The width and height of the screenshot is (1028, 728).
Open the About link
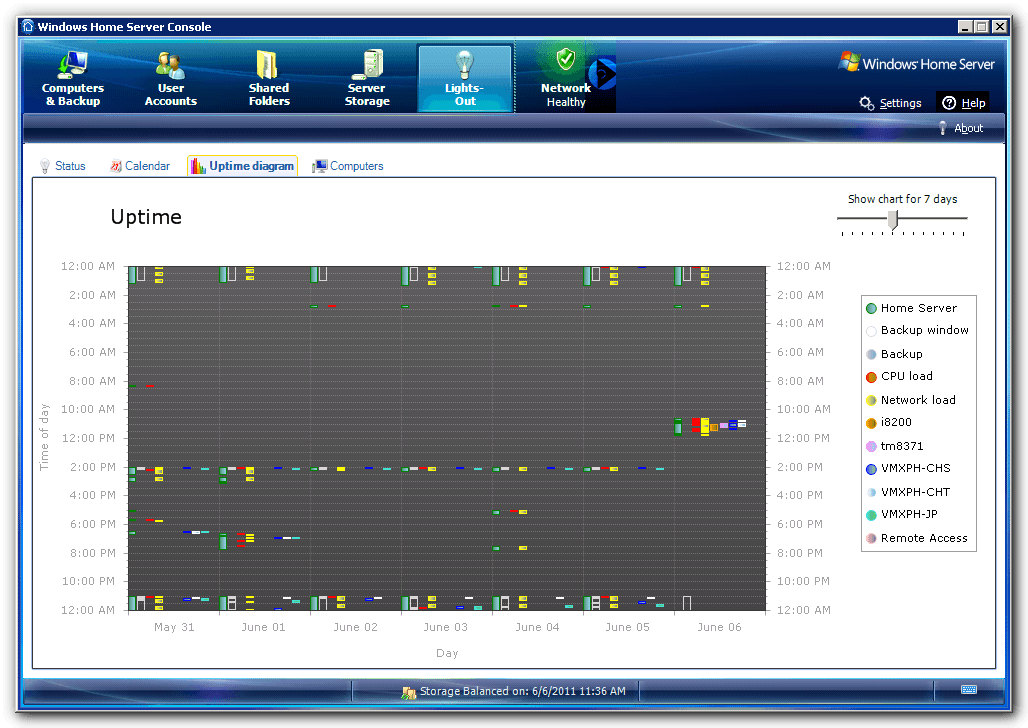968,128
